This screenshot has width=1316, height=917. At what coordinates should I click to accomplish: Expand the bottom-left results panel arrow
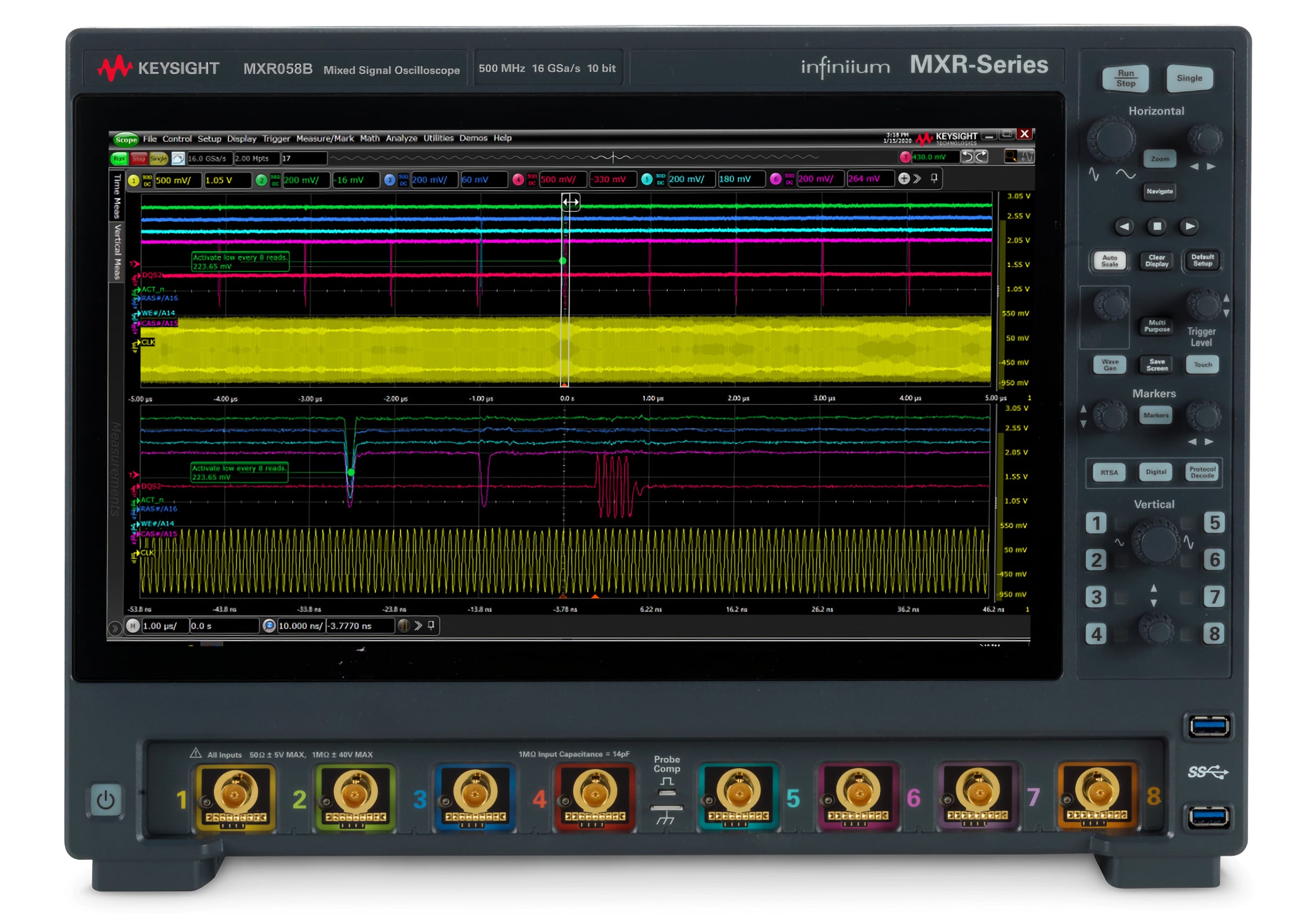click(115, 628)
